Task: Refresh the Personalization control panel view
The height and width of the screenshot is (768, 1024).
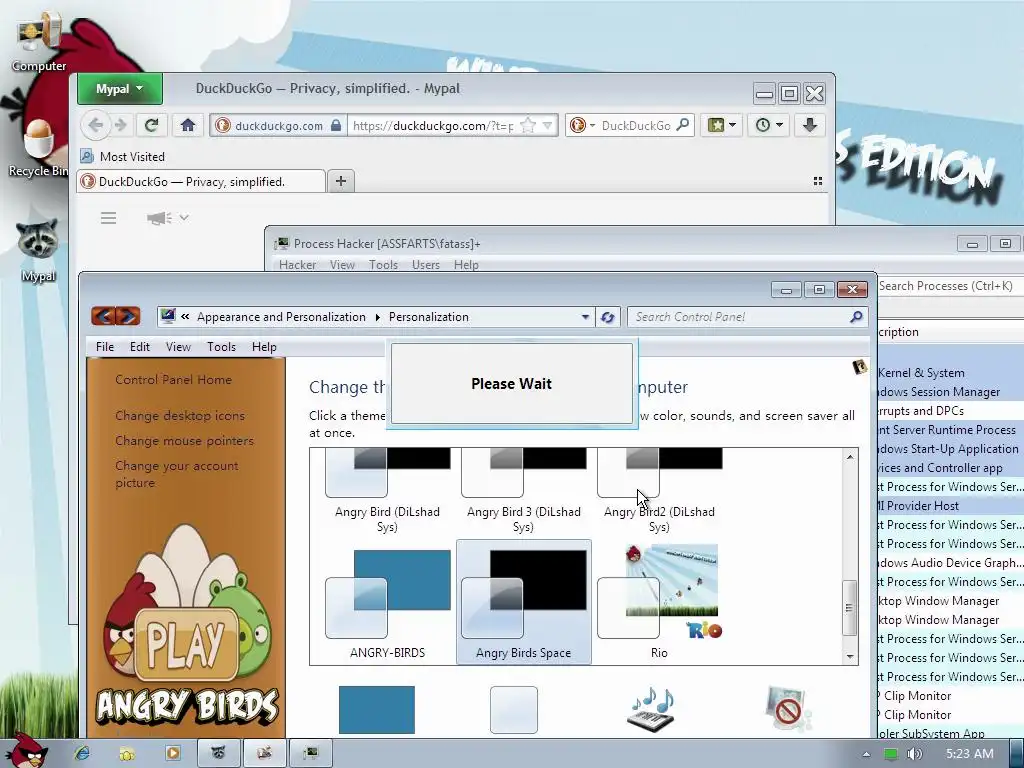Action: pyautogui.click(x=607, y=317)
